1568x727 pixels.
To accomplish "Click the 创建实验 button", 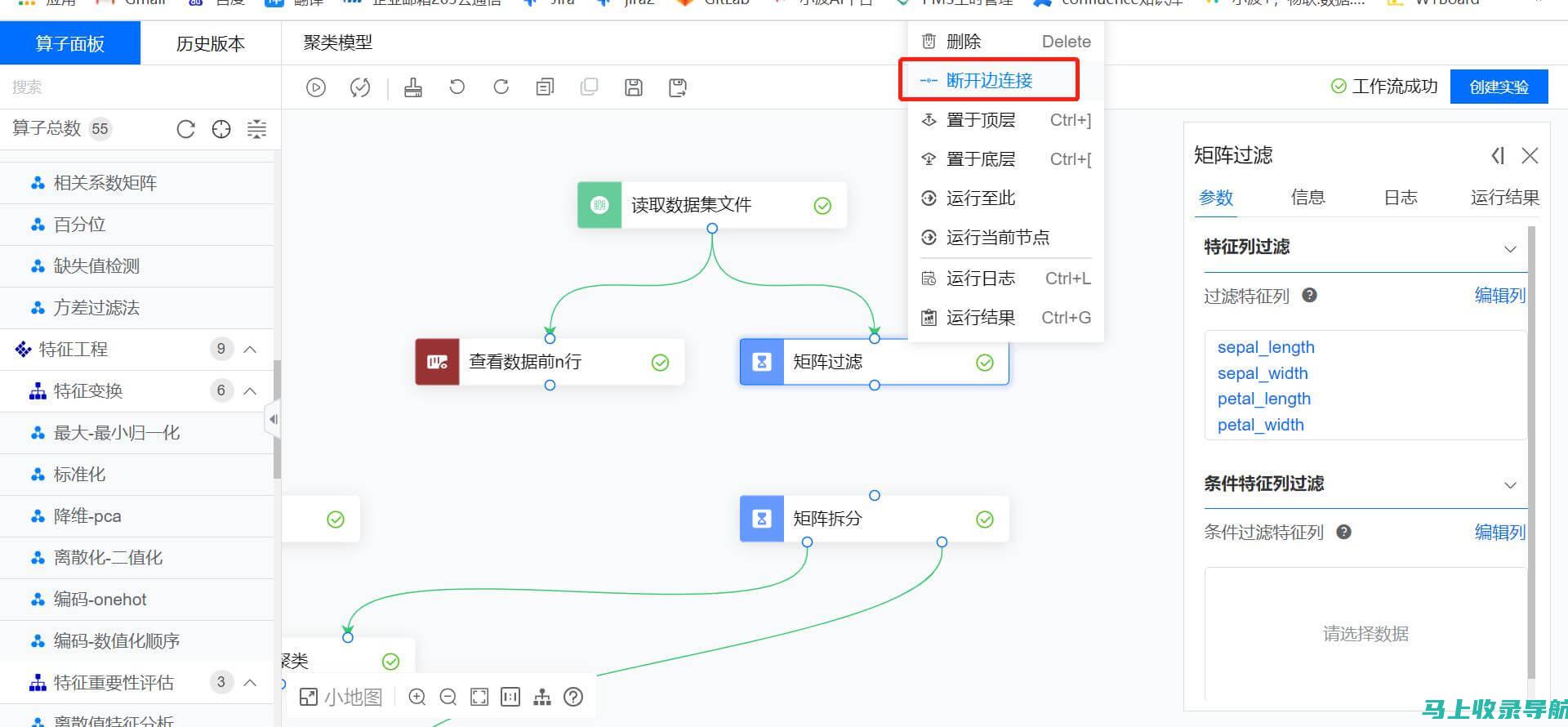I will pos(1499,87).
